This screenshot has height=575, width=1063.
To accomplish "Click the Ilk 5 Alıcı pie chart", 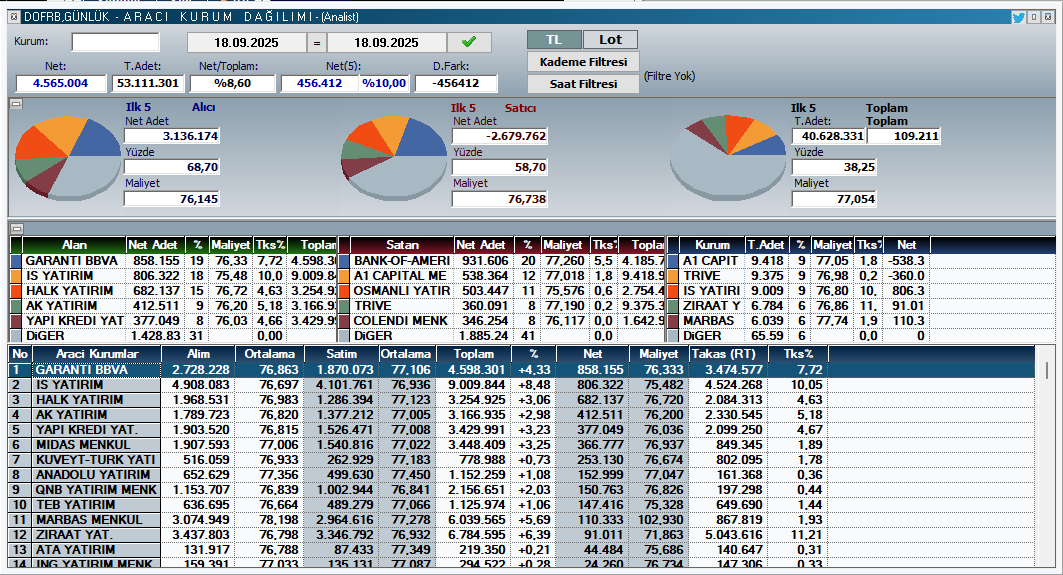I will point(68,157).
